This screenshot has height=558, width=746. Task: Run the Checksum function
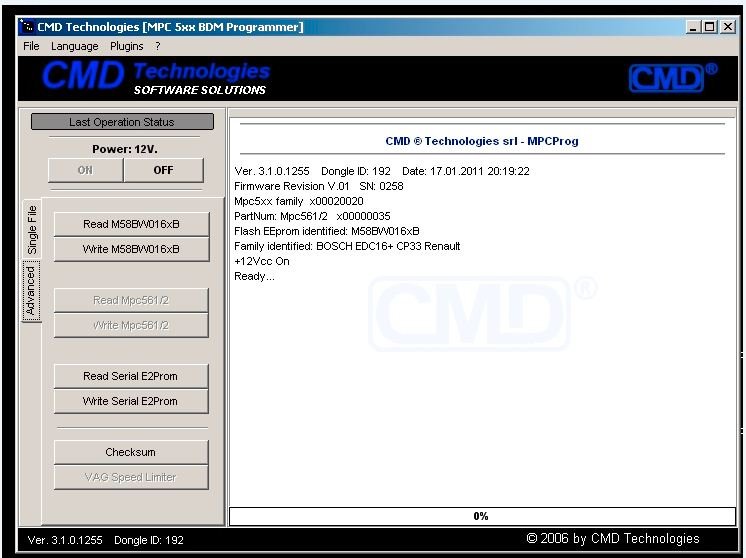click(x=131, y=452)
